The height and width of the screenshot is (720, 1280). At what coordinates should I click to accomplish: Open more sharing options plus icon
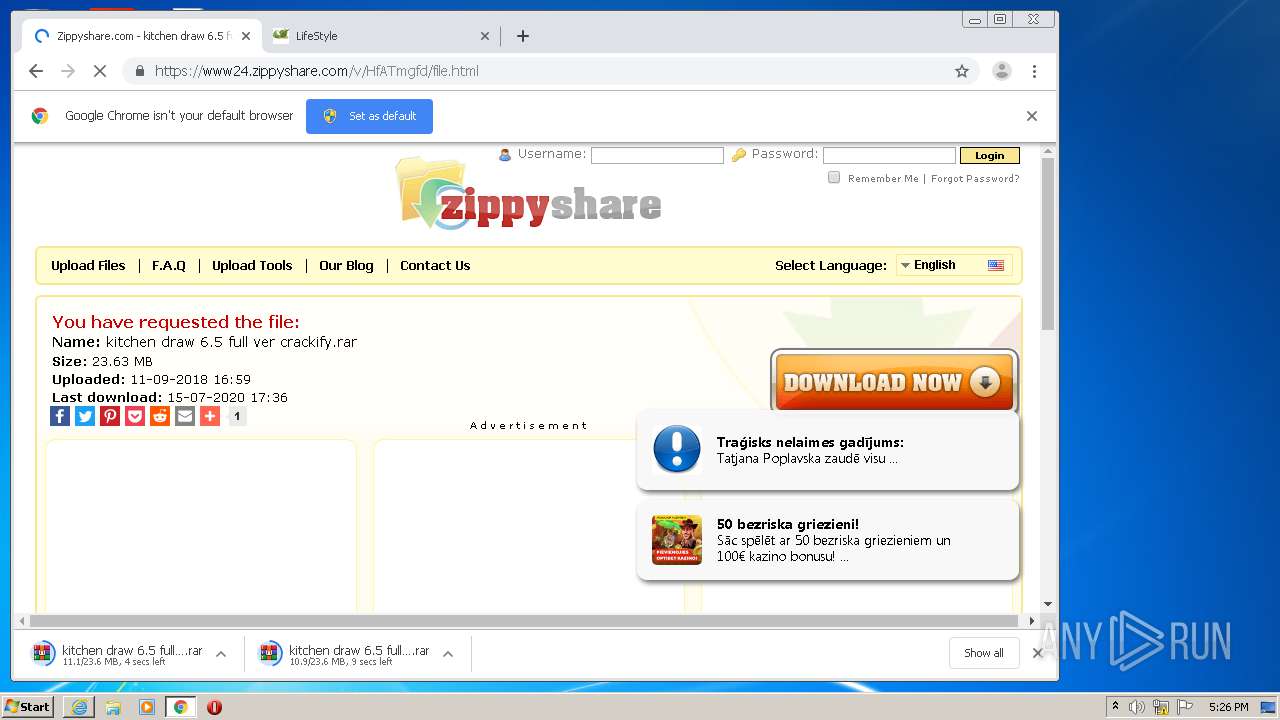click(x=210, y=416)
